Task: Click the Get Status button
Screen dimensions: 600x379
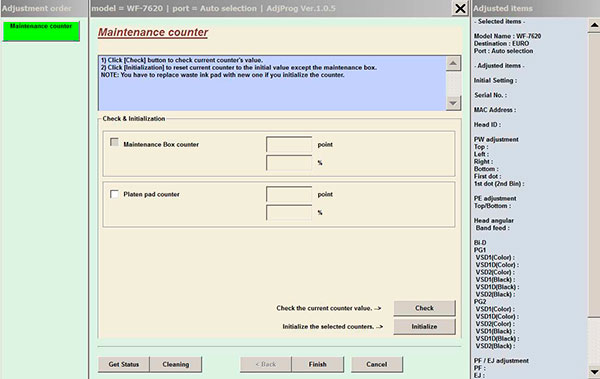Action: pyautogui.click(x=124, y=364)
